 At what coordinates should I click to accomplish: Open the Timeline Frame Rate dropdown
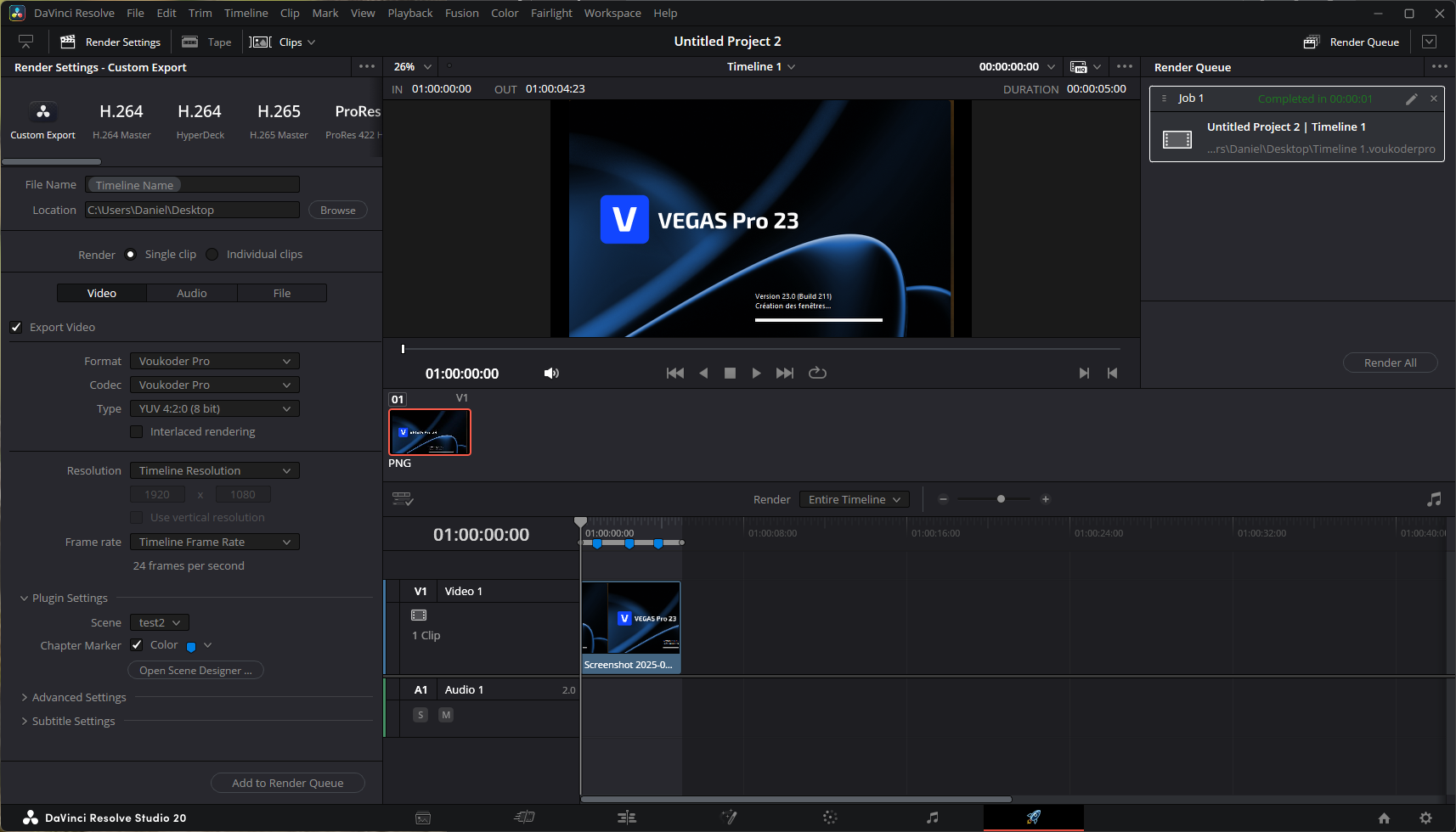pyautogui.click(x=214, y=542)
